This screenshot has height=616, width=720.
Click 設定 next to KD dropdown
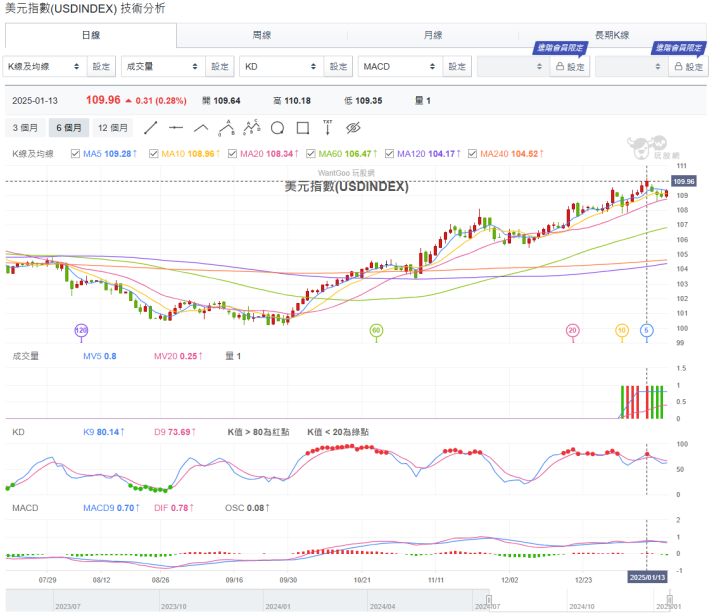click(338, 67)
